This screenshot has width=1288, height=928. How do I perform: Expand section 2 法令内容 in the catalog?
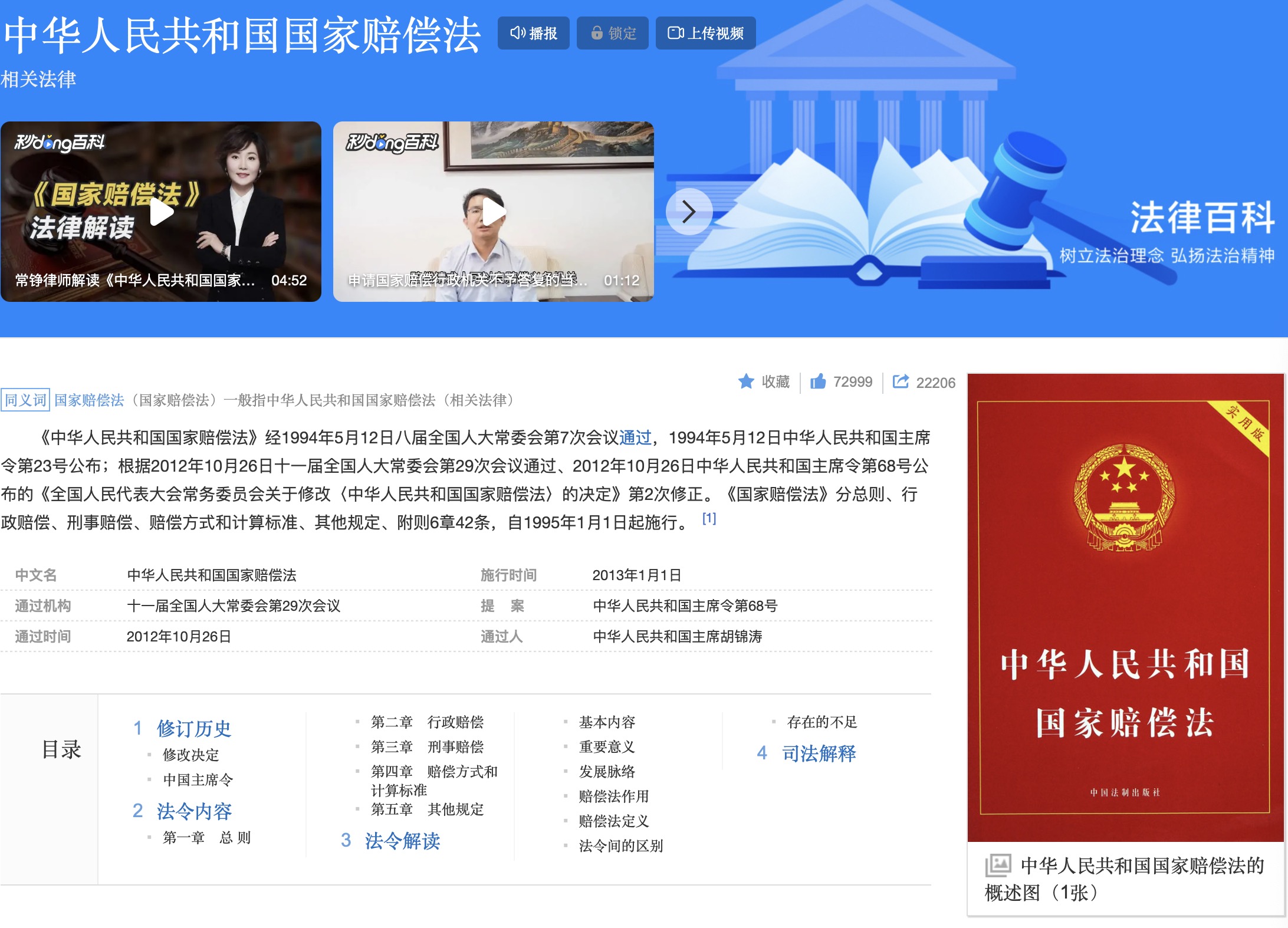195,811
